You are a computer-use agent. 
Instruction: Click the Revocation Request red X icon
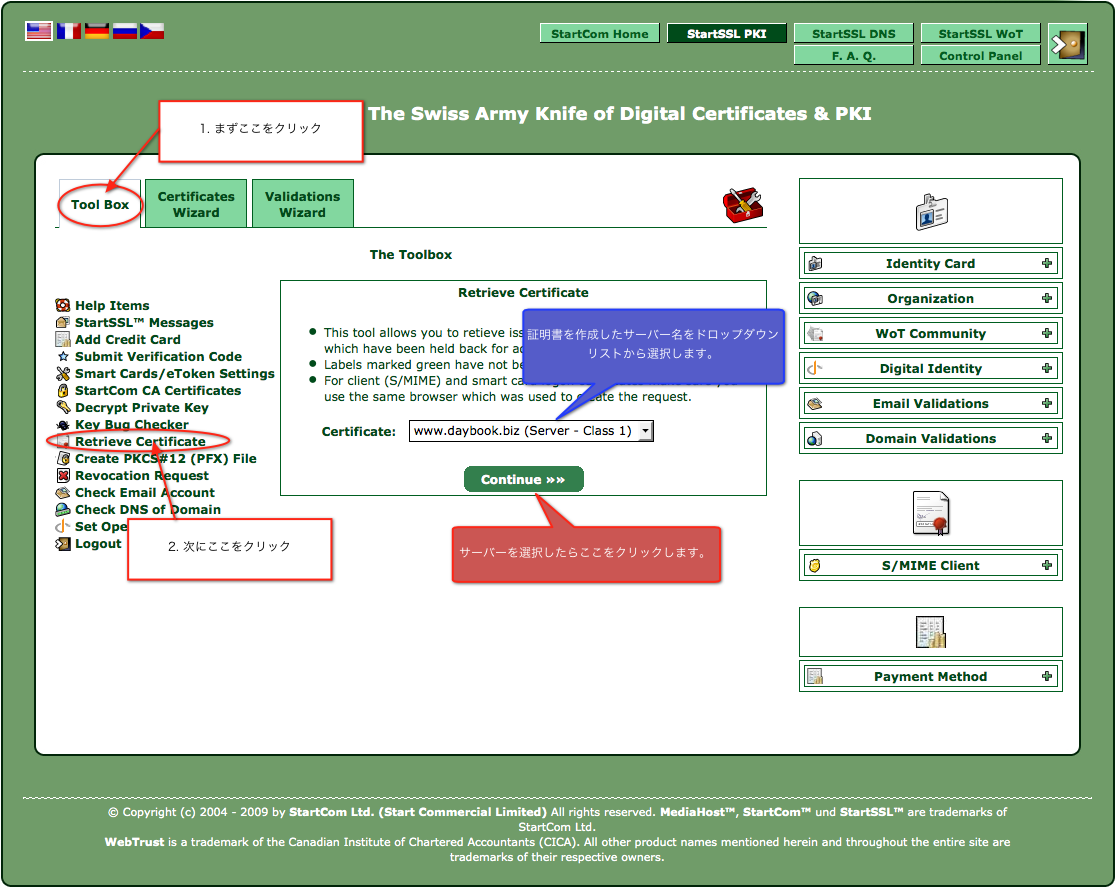63,475
